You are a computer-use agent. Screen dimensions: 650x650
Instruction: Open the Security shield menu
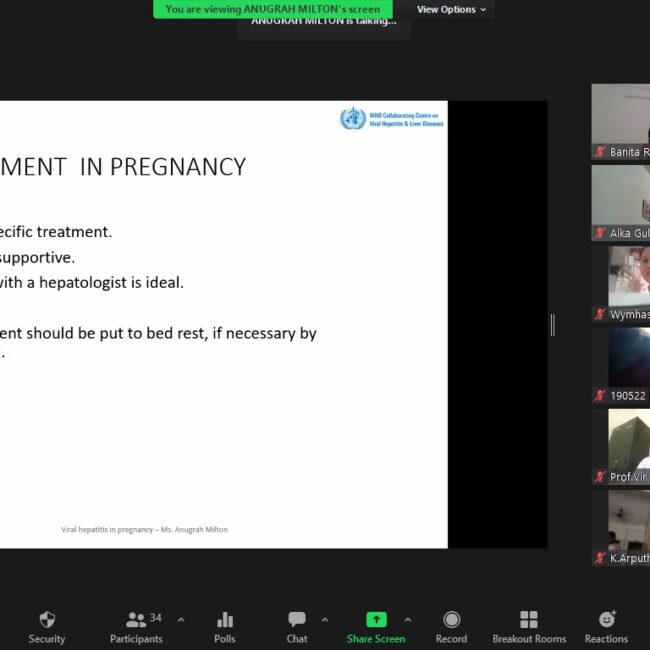click(x=46, y=626)
